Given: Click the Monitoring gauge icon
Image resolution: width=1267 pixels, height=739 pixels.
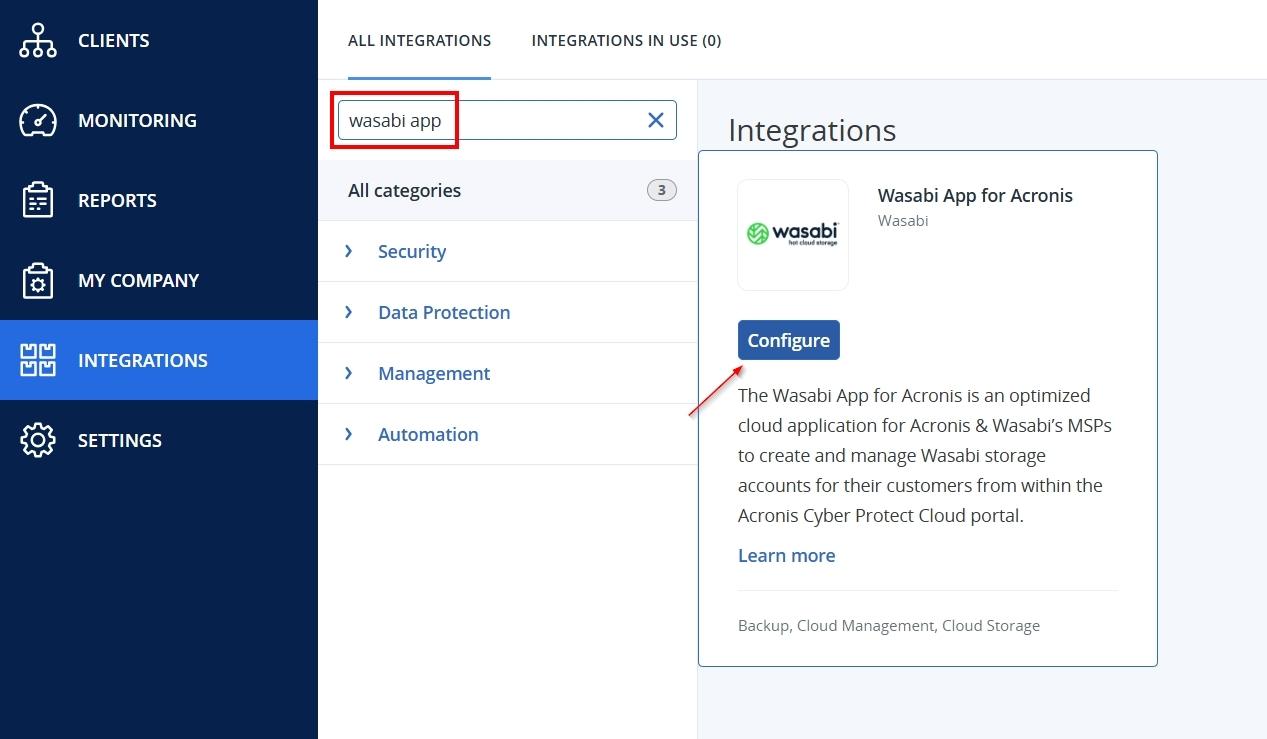Looking at the screenshot, I should (x=38, y=120).
